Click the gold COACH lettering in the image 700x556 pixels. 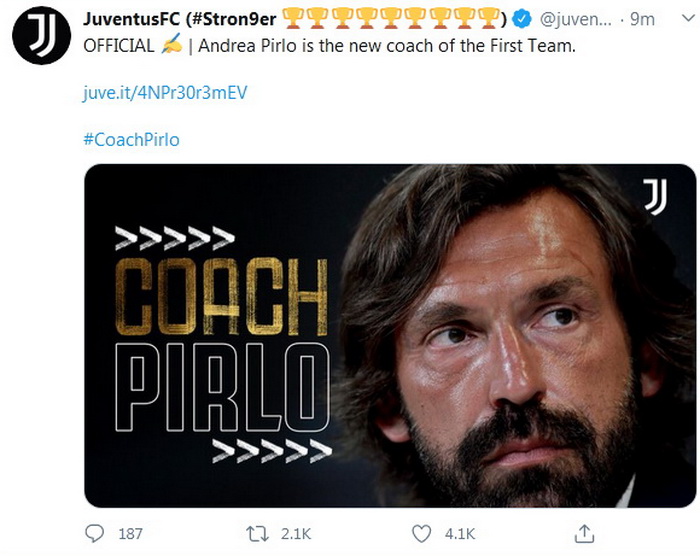(221, 297)
